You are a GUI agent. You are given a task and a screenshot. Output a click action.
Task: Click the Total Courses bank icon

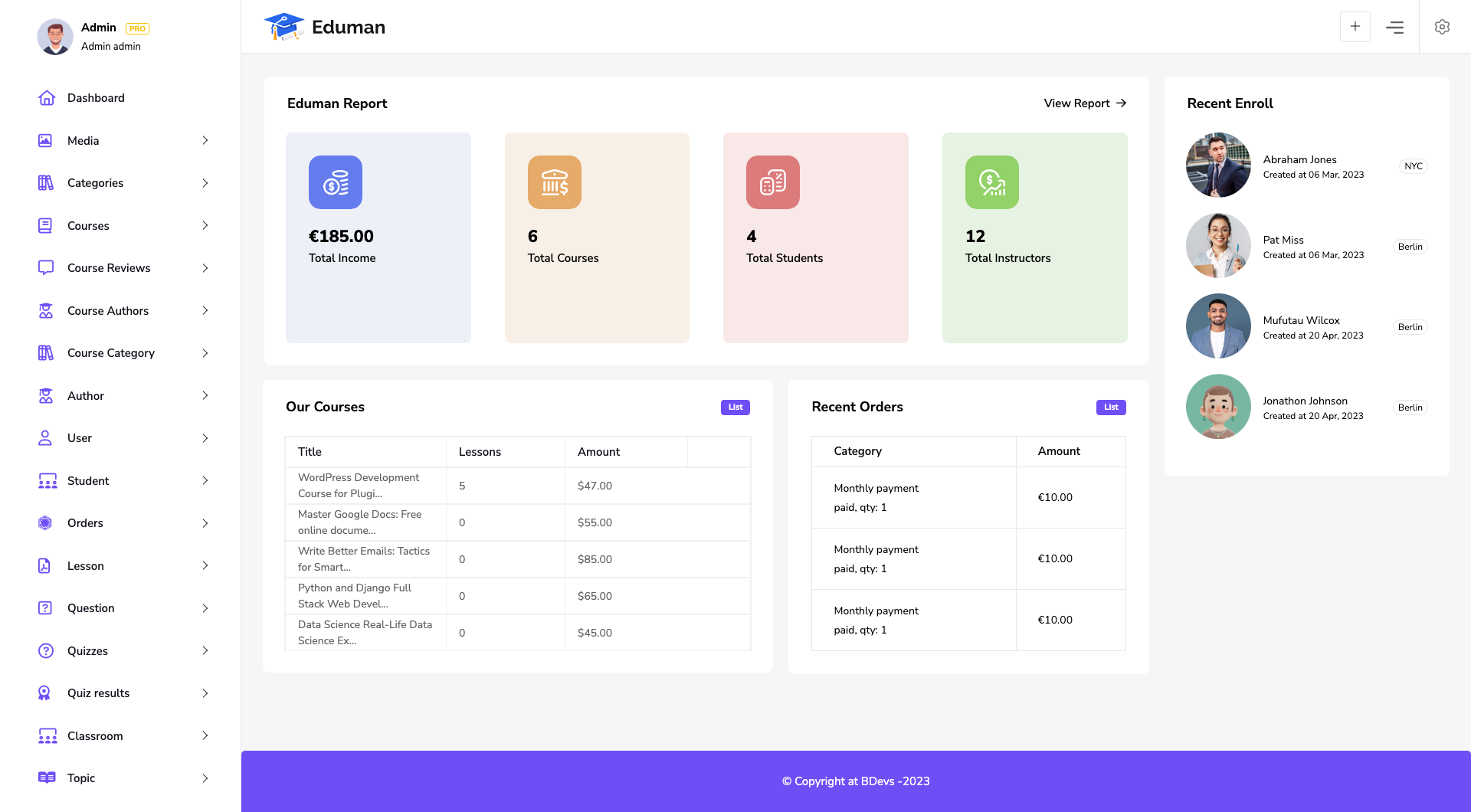(x=554, y=182)
